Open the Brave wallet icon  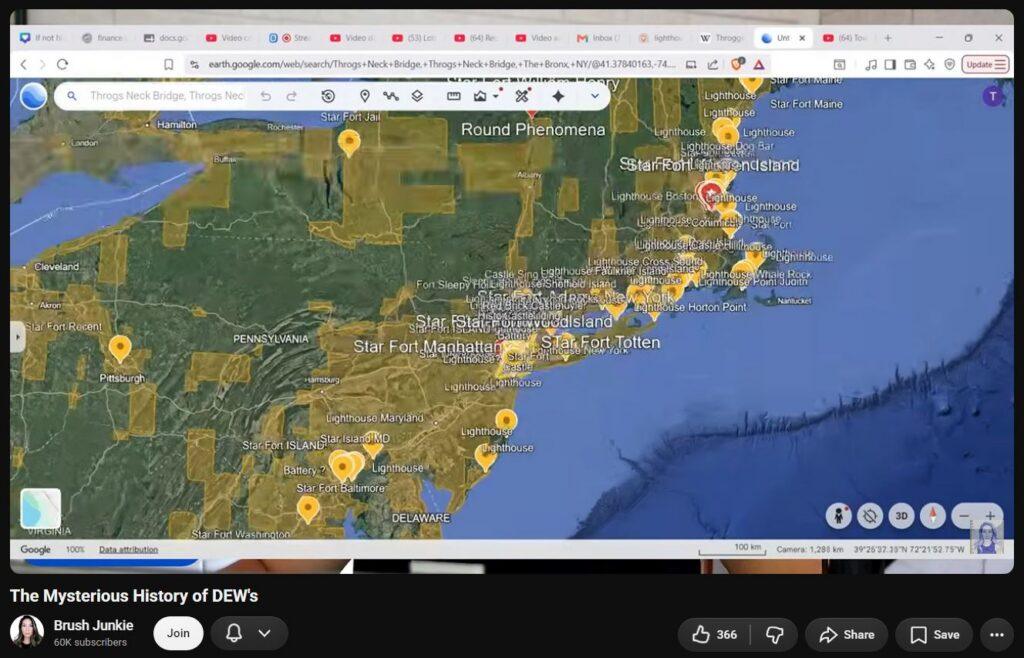[x=910, y=65]
